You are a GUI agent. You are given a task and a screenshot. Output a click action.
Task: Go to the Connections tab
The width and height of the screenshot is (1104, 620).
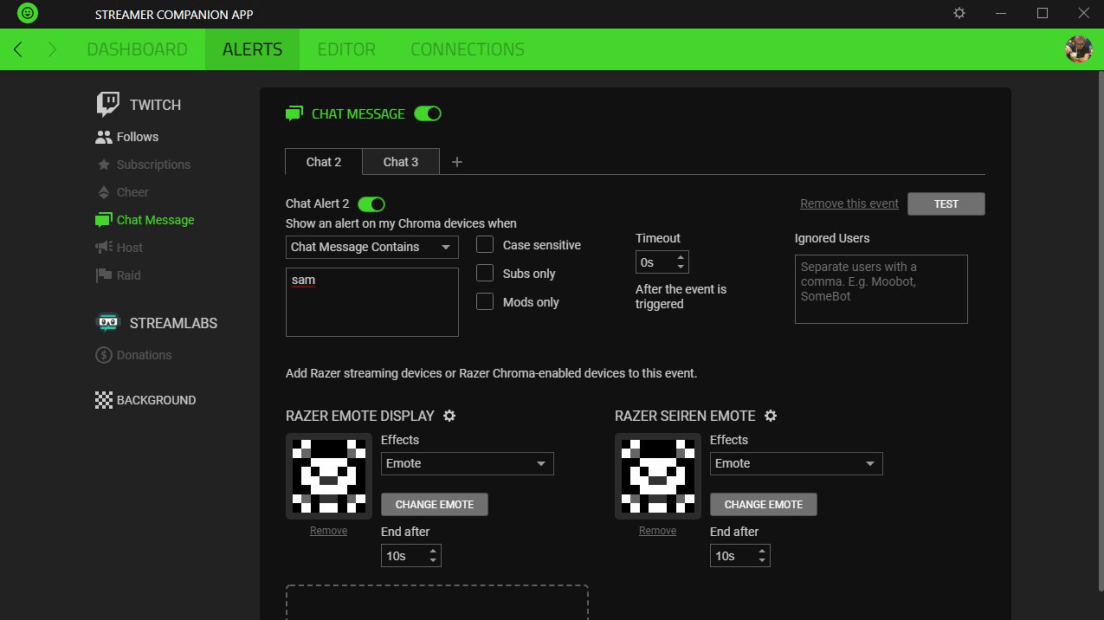pyautogui.click(x=467, y=49)
